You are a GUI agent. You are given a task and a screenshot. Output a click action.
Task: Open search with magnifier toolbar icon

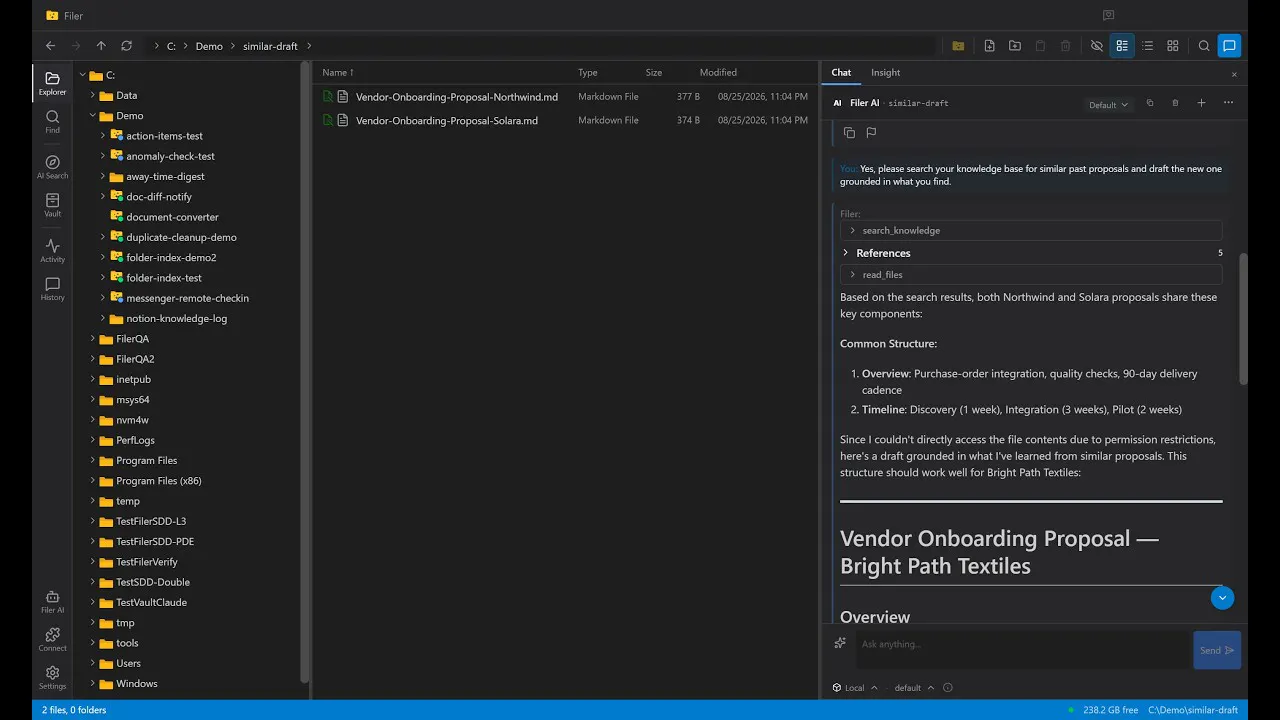(x=1204, y=46)
